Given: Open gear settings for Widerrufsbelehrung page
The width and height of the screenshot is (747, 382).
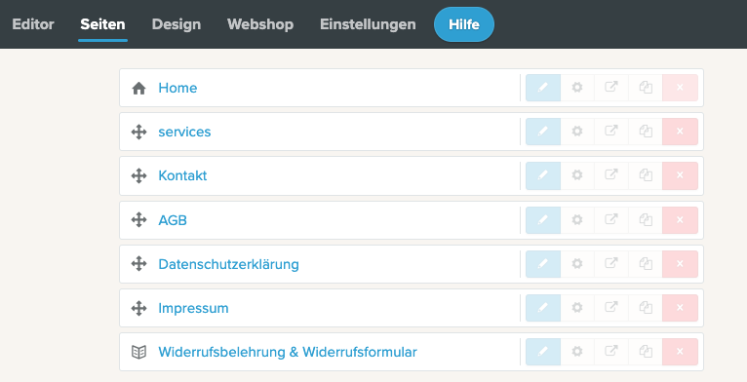Looking at the screenshot, I should [577, 352].
